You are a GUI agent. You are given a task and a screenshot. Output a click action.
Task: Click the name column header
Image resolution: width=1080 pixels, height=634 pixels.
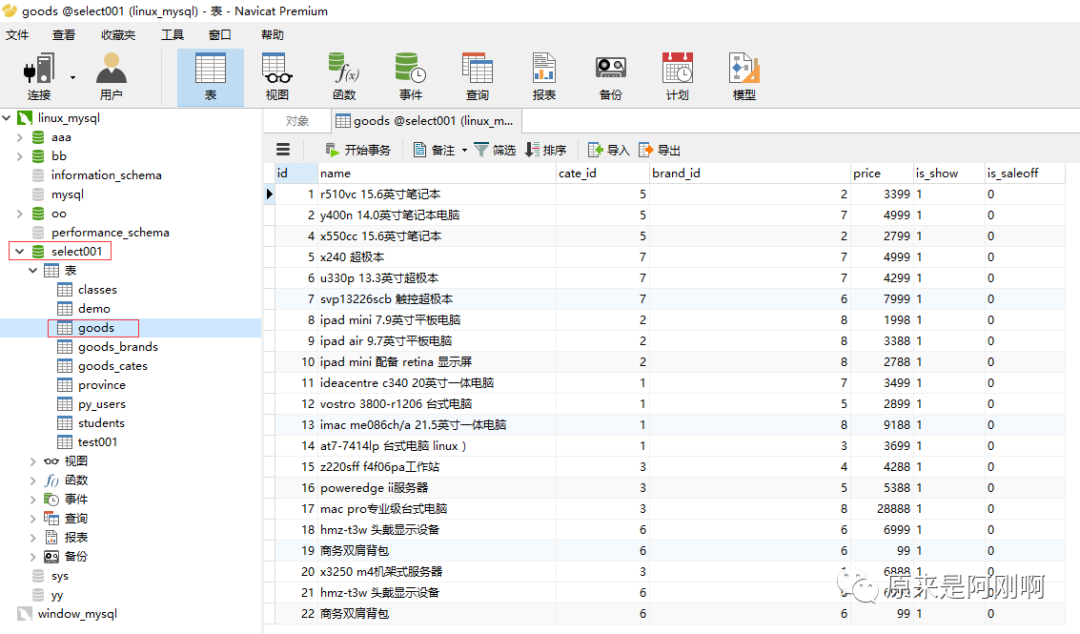point(437,173)
